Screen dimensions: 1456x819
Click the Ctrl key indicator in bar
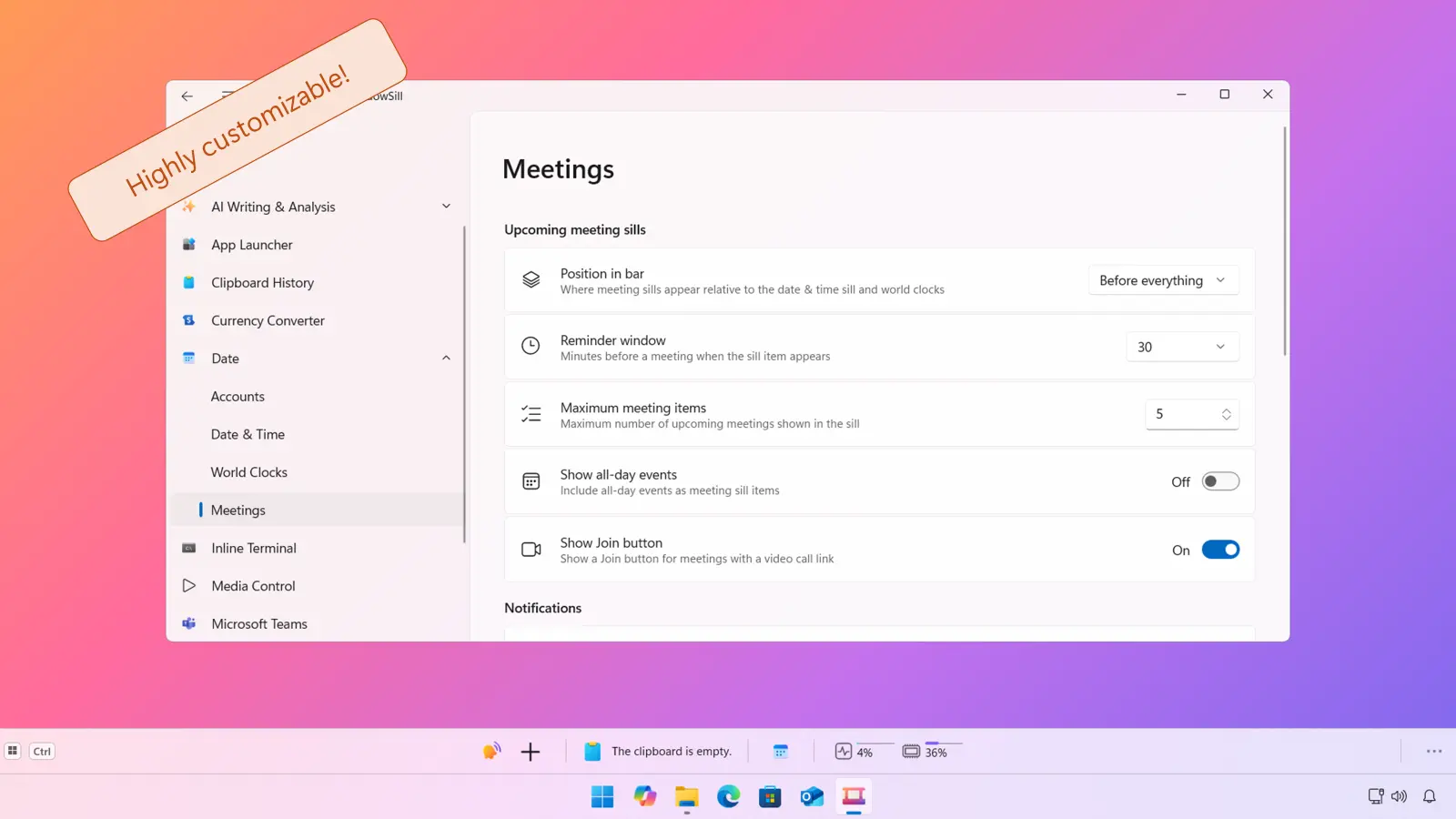42,751
